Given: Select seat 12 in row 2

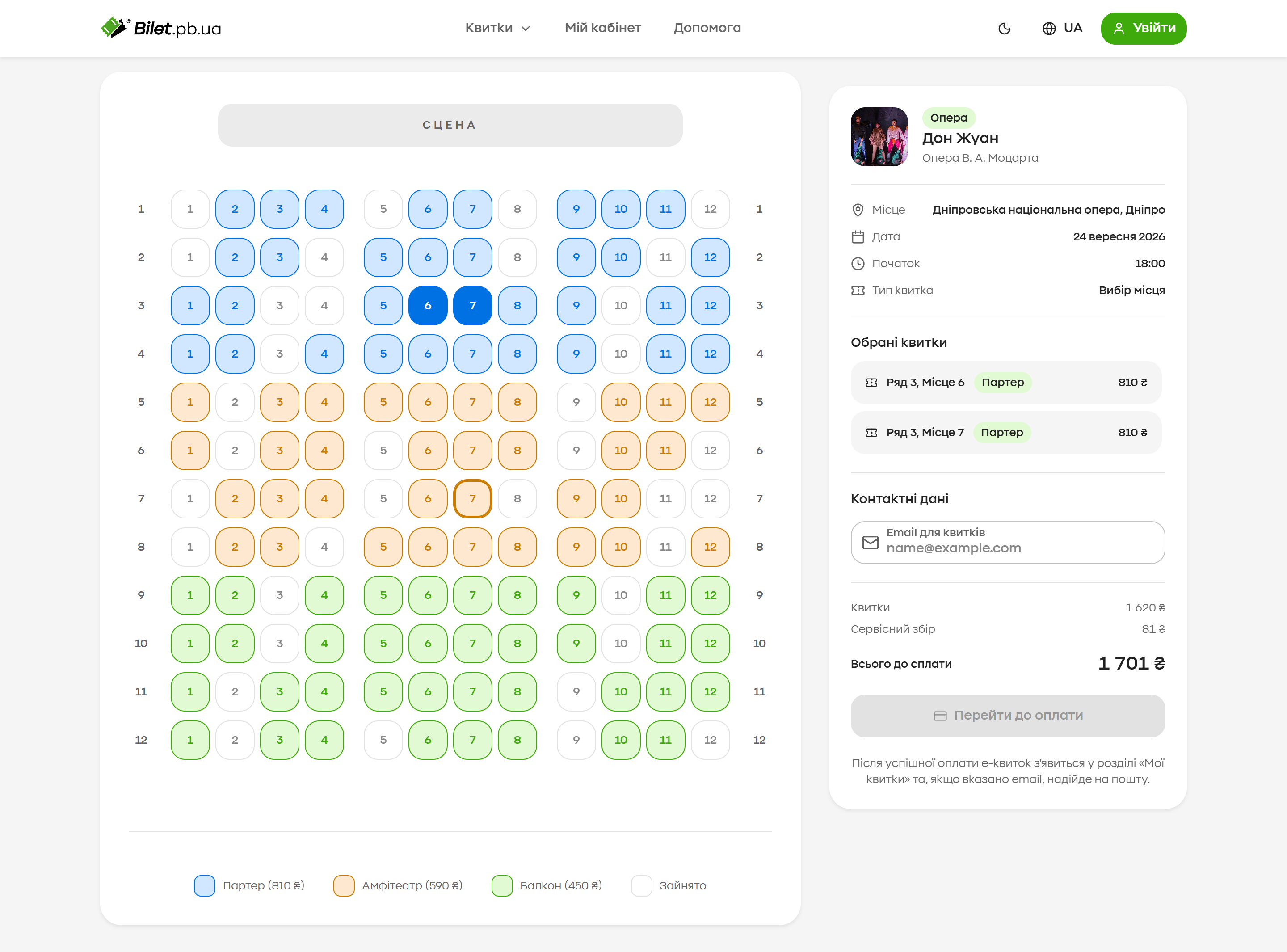Looking at the screenshot, I should 711,257.
